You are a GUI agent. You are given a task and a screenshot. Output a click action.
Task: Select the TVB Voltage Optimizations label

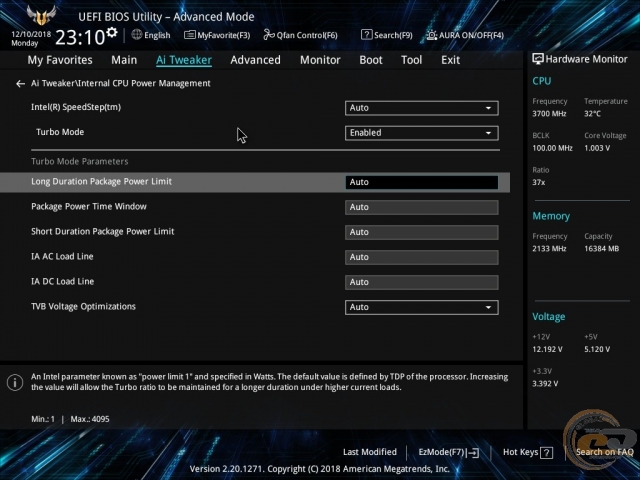coord(83,307)
